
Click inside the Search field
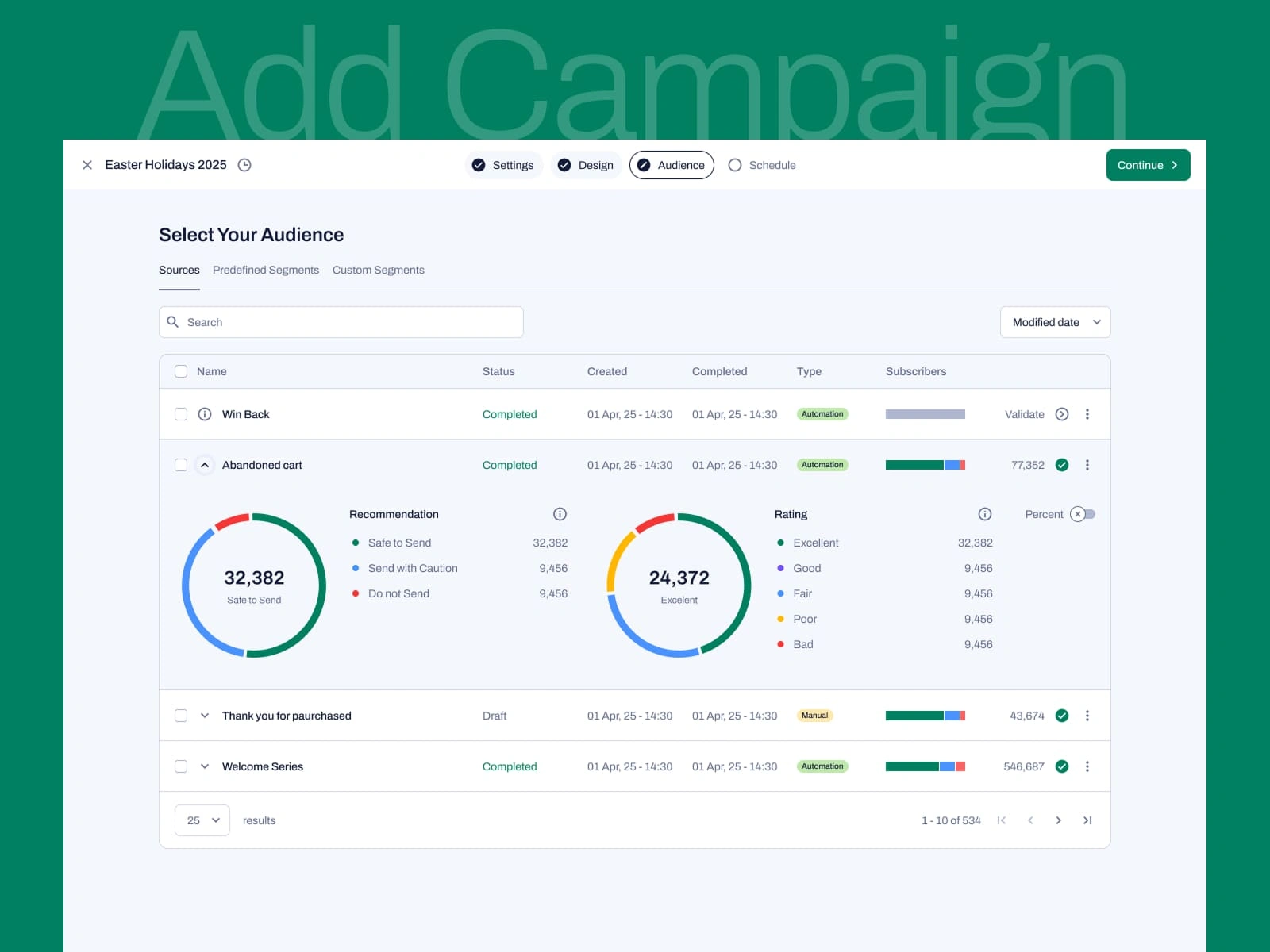[x=341, y=322]
